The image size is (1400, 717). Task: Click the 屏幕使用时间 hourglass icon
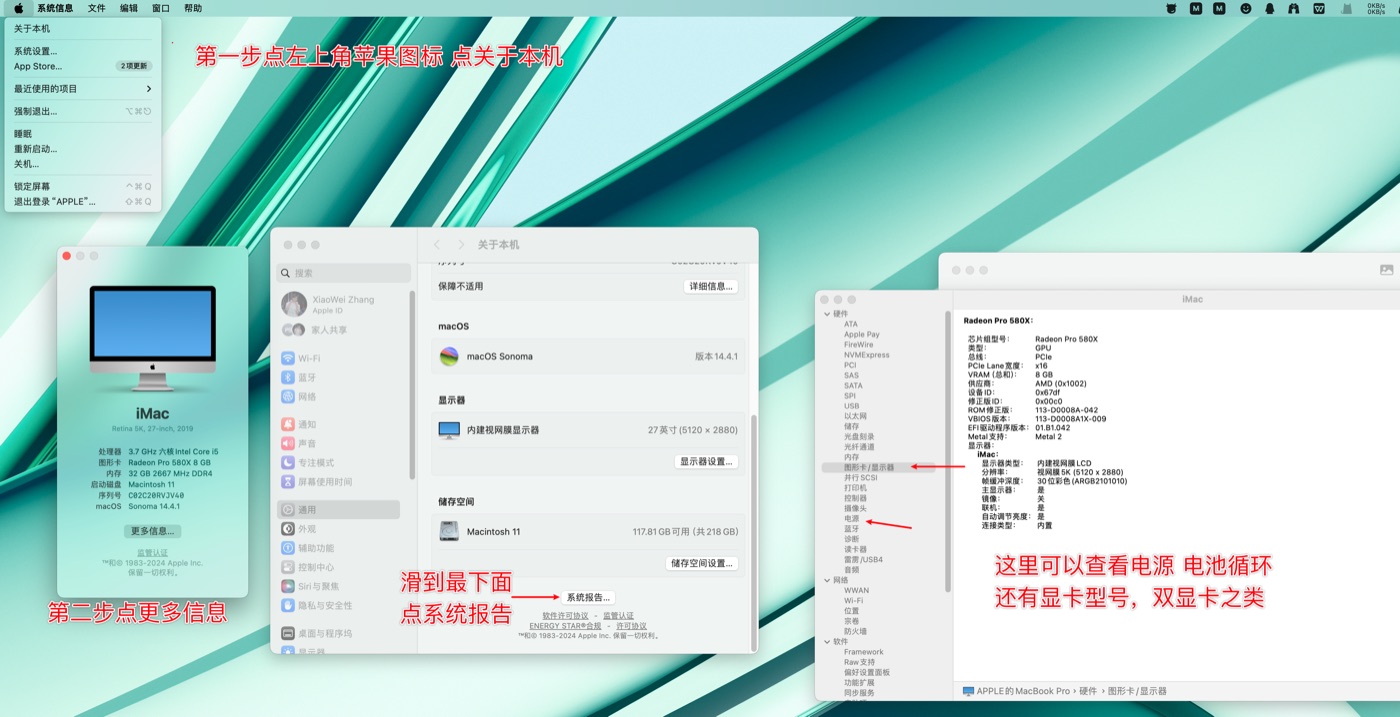[x=288, y=482]
